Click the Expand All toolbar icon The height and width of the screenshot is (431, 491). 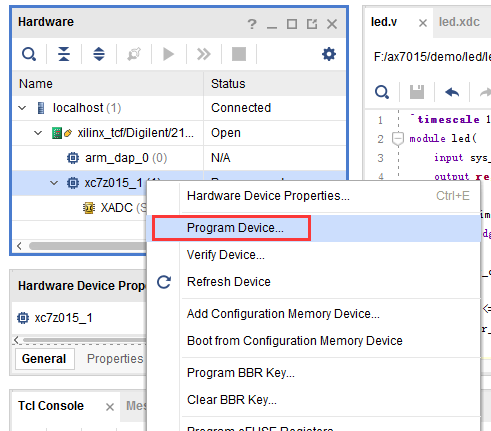[x=99, y=54]
